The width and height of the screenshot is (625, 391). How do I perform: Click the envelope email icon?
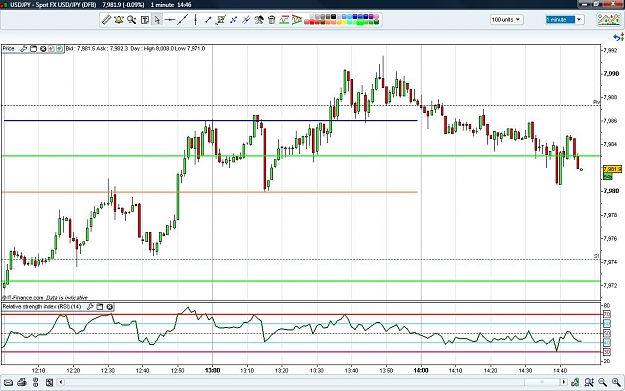(x=8, y=383)
